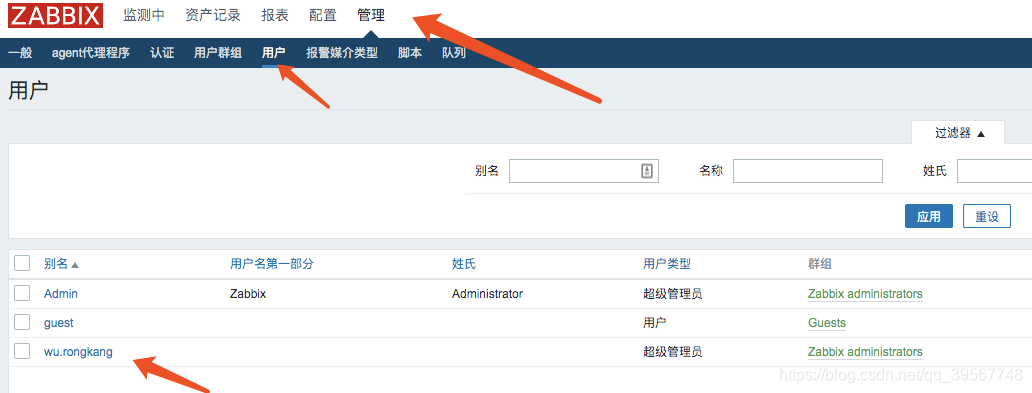Go to 脚本 submenu

click(410, 53)
